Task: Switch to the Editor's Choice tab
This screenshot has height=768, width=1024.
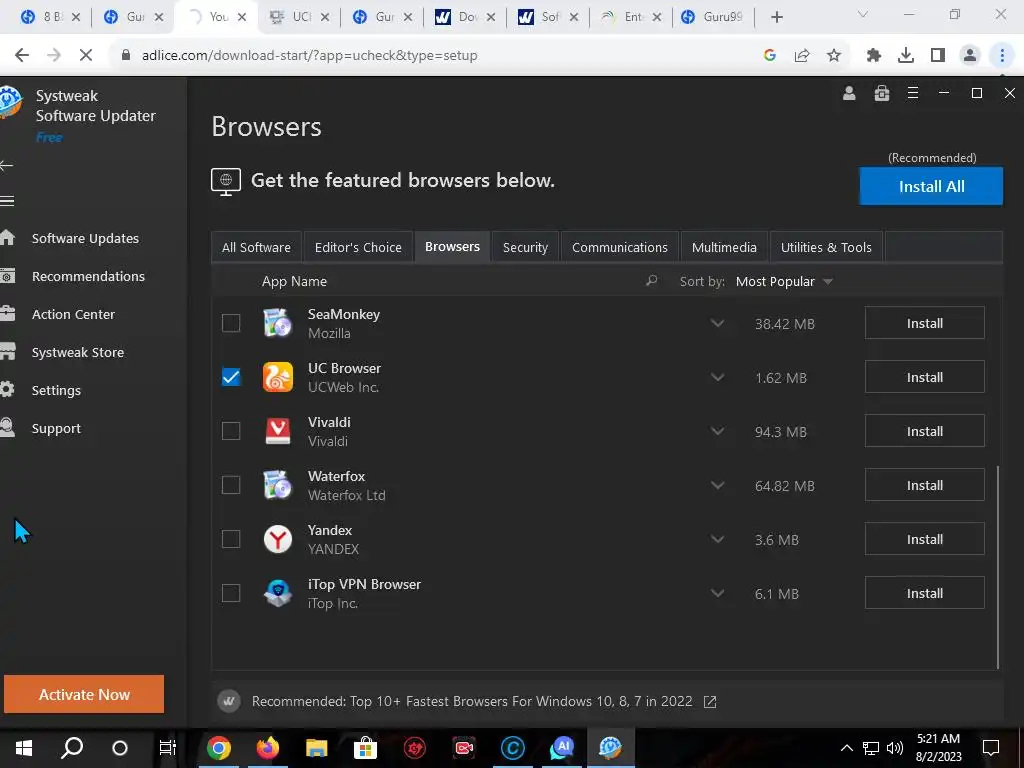Action: [358, 248]
